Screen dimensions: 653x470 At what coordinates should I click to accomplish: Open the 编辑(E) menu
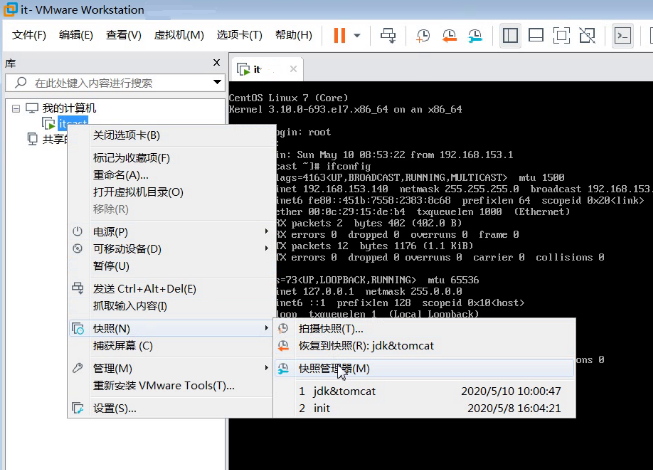tap(76, 35)
